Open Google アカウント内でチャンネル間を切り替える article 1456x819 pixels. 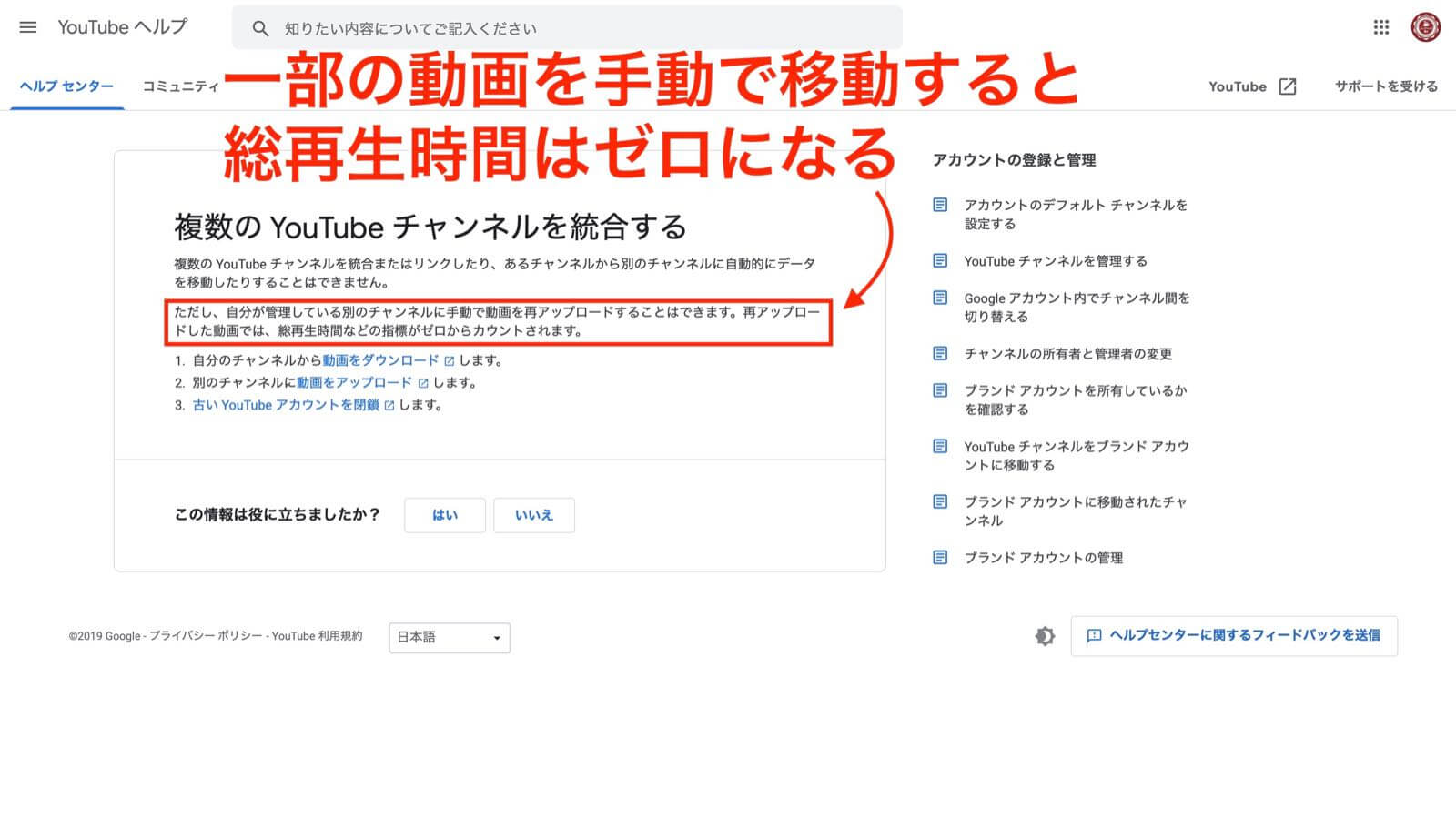click(1077, 307)
